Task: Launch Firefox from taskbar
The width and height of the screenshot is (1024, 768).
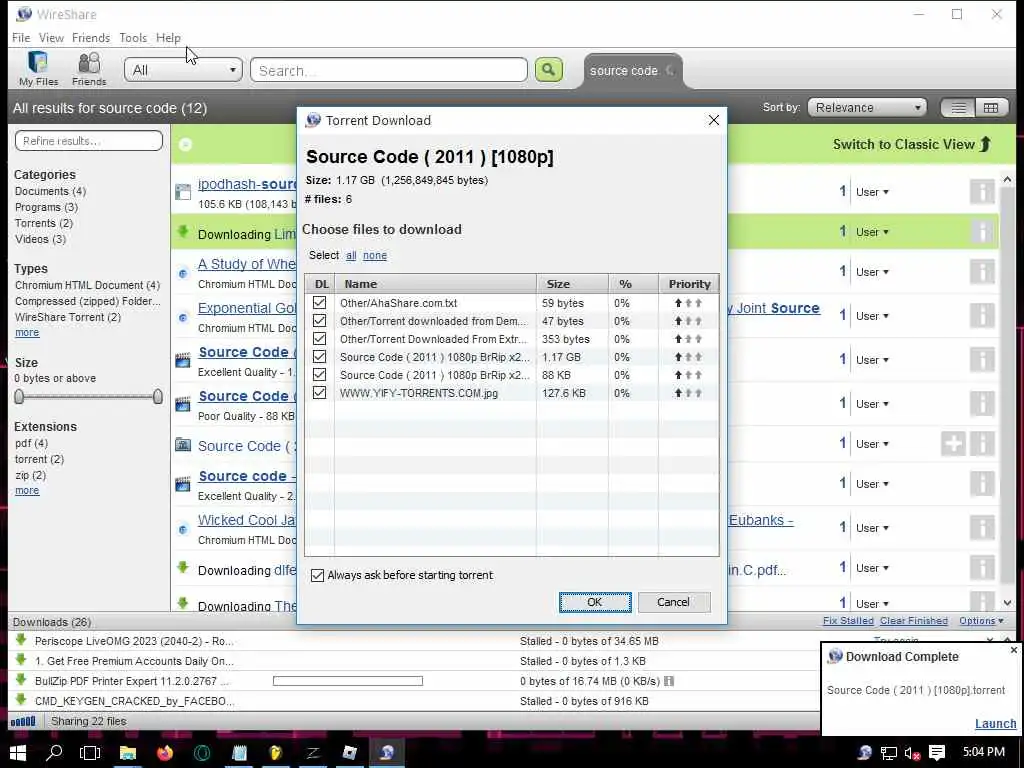Action: [165, 752]
